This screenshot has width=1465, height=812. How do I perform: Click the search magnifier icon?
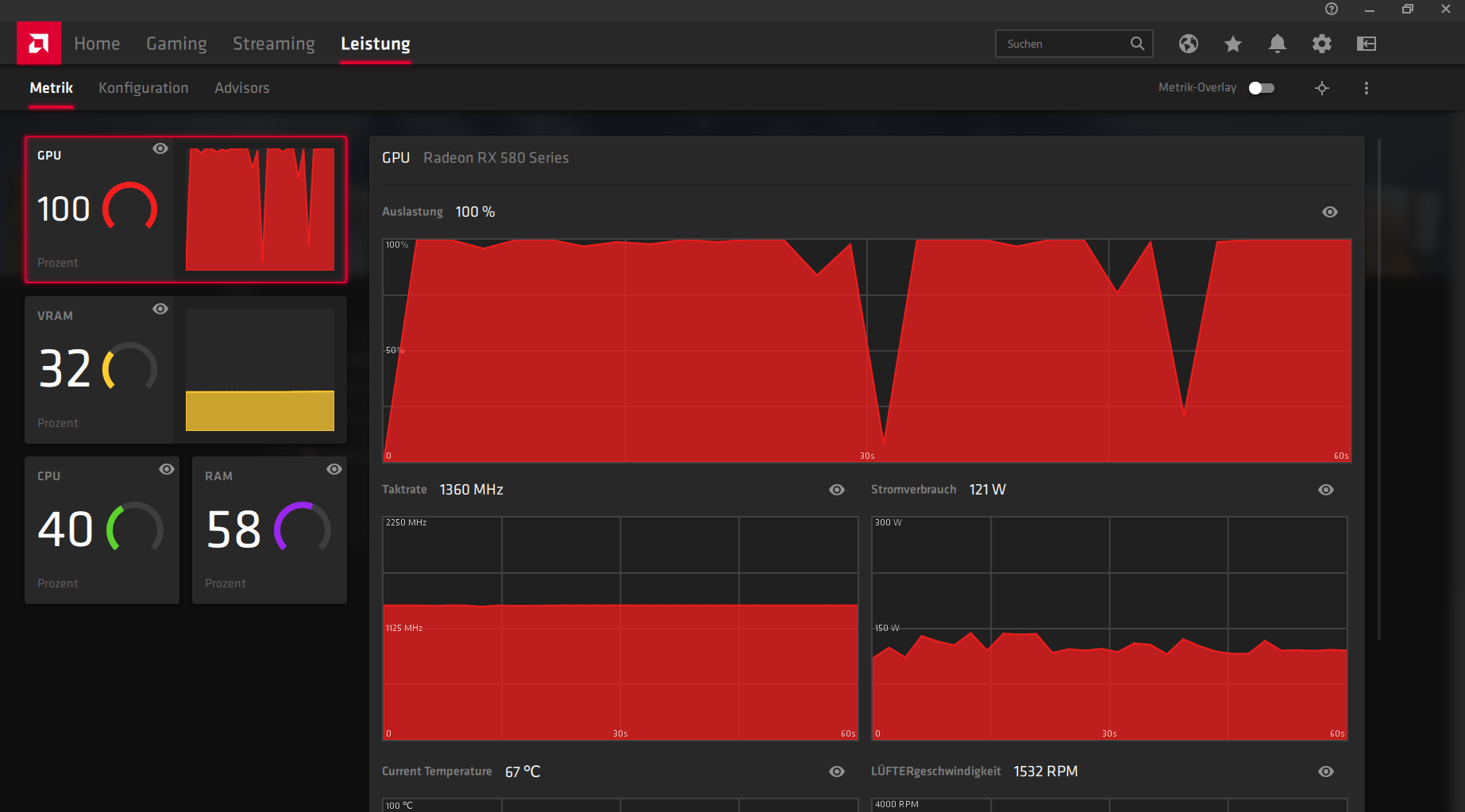point(1137,44)
